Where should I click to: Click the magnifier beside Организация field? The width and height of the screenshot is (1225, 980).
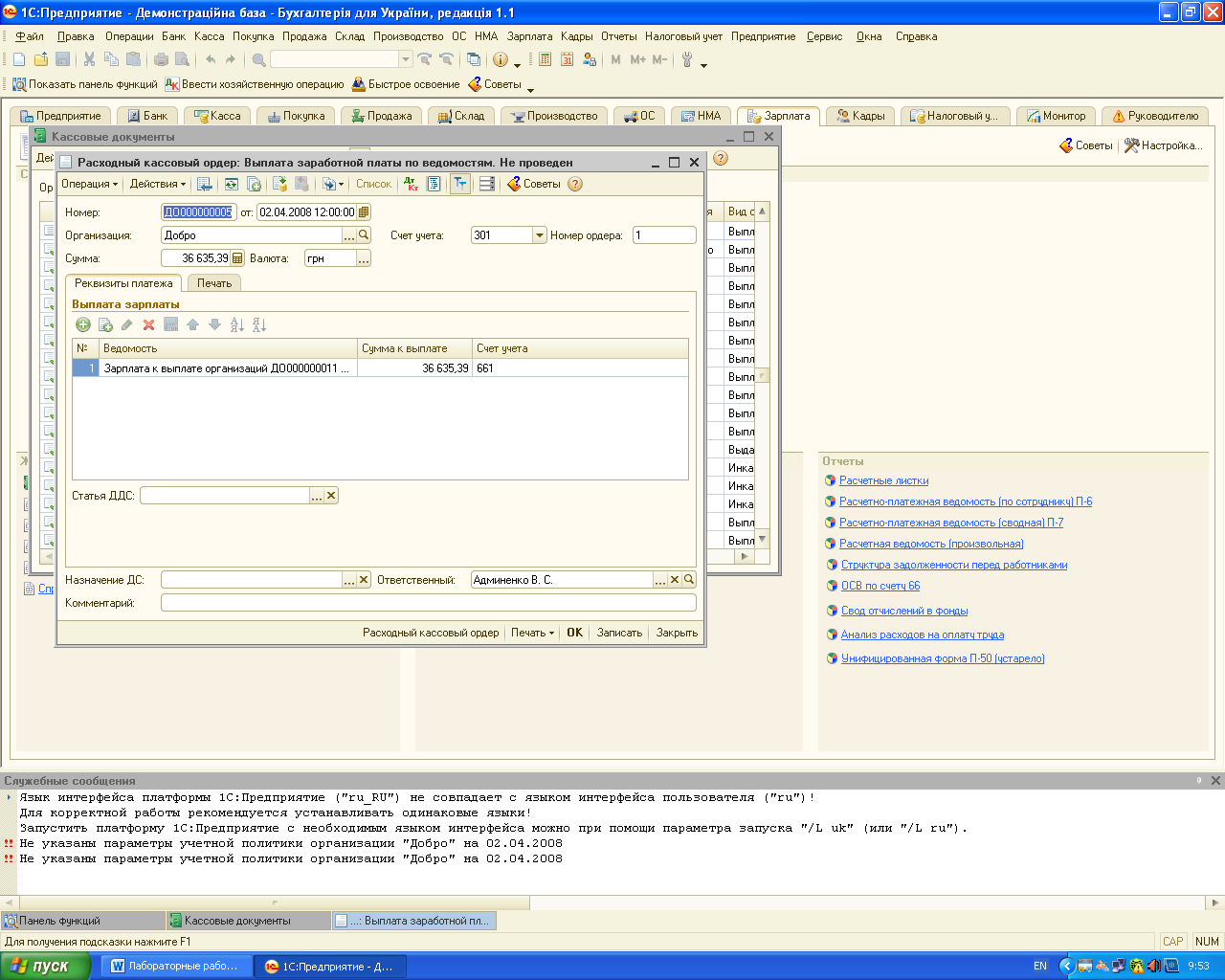[364, 235]
